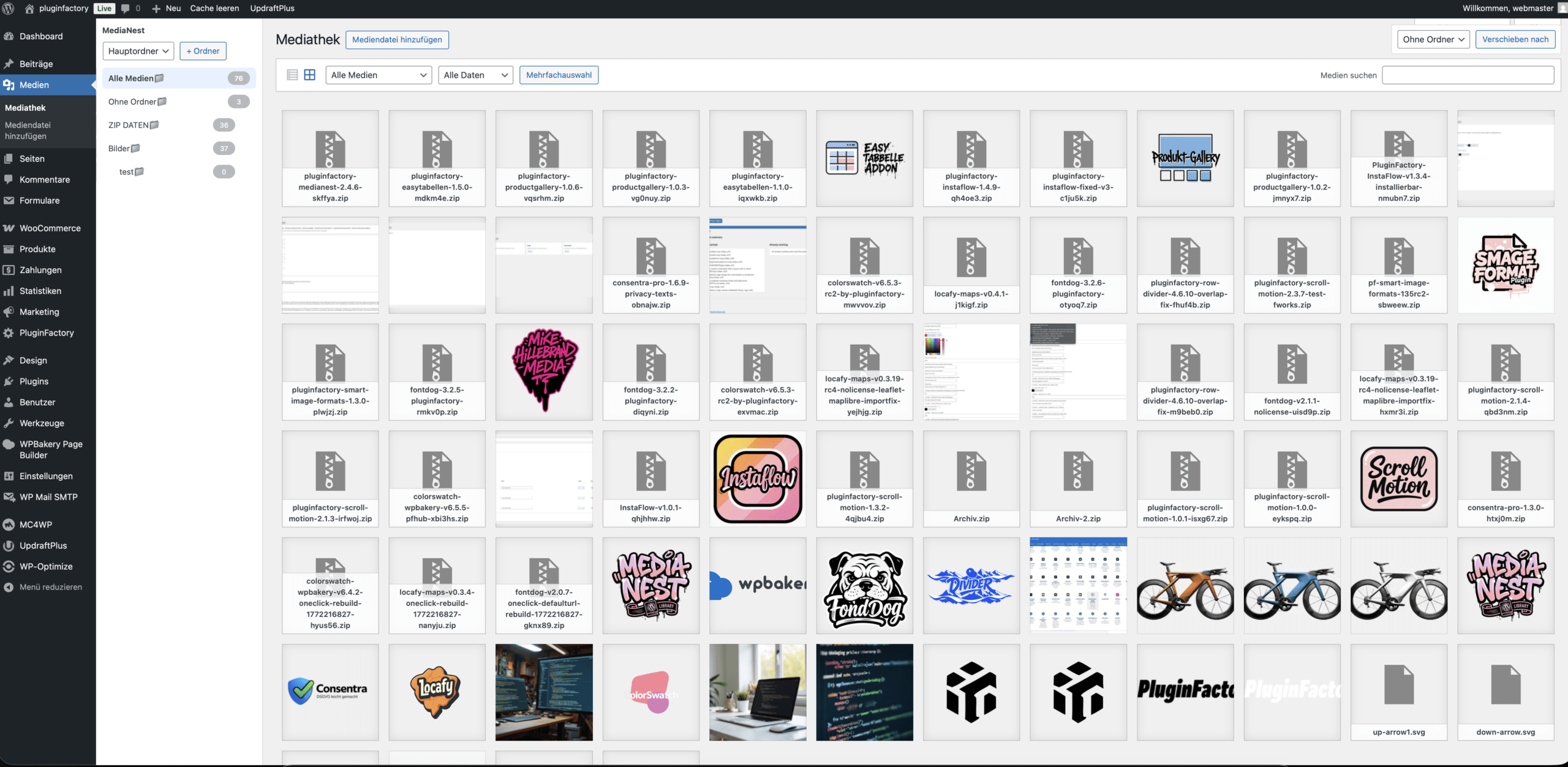The height and width of the screenshot is (767, 1568).
Task: Open UpdraftPlus in the admin bar
Action: tap(272, 9)
